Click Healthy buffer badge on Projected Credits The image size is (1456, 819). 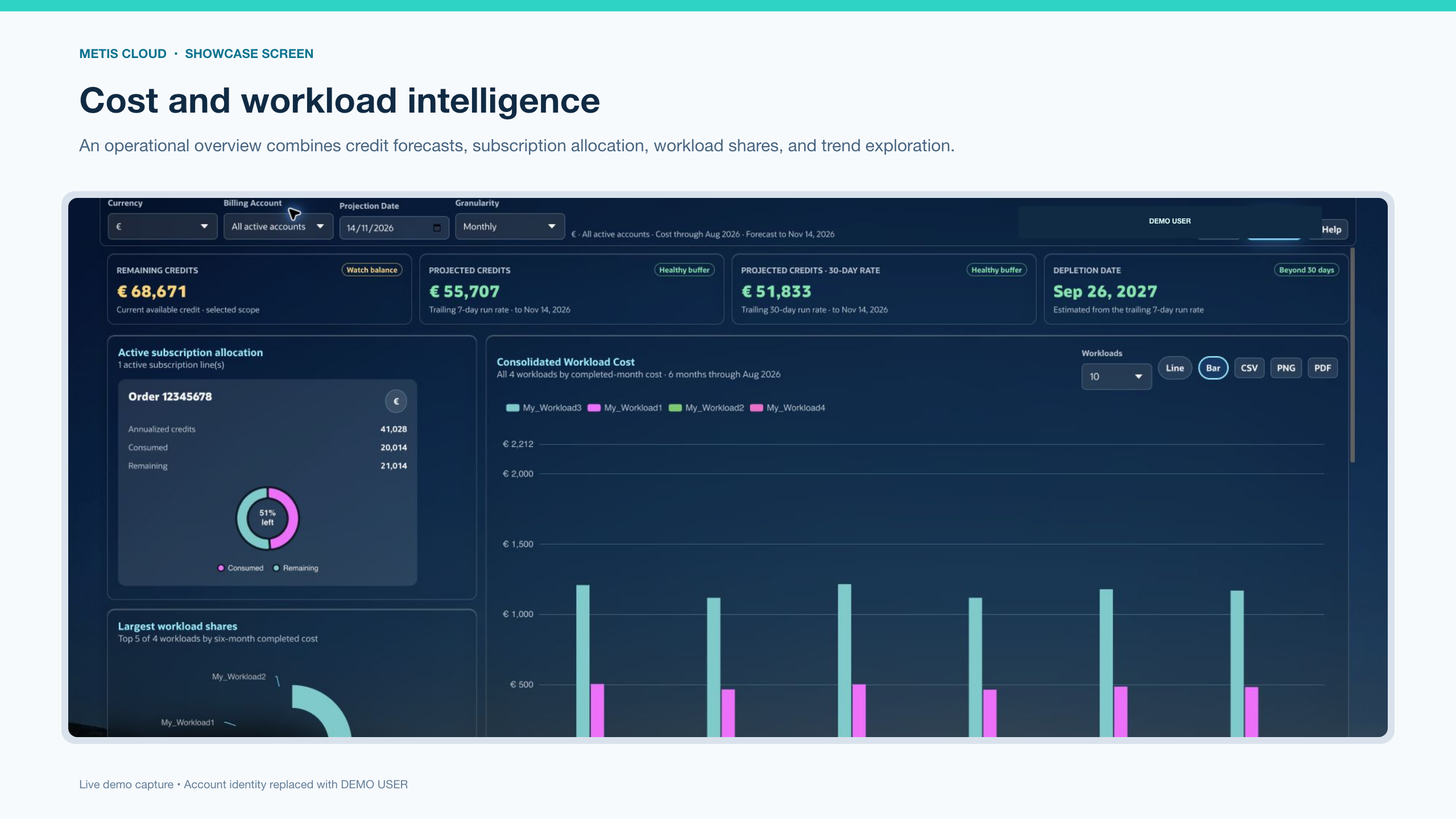[x=684, y=270]
